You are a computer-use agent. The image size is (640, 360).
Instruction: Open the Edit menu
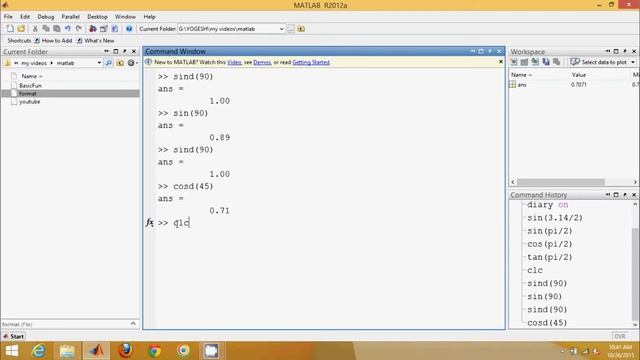click(25, 17)
